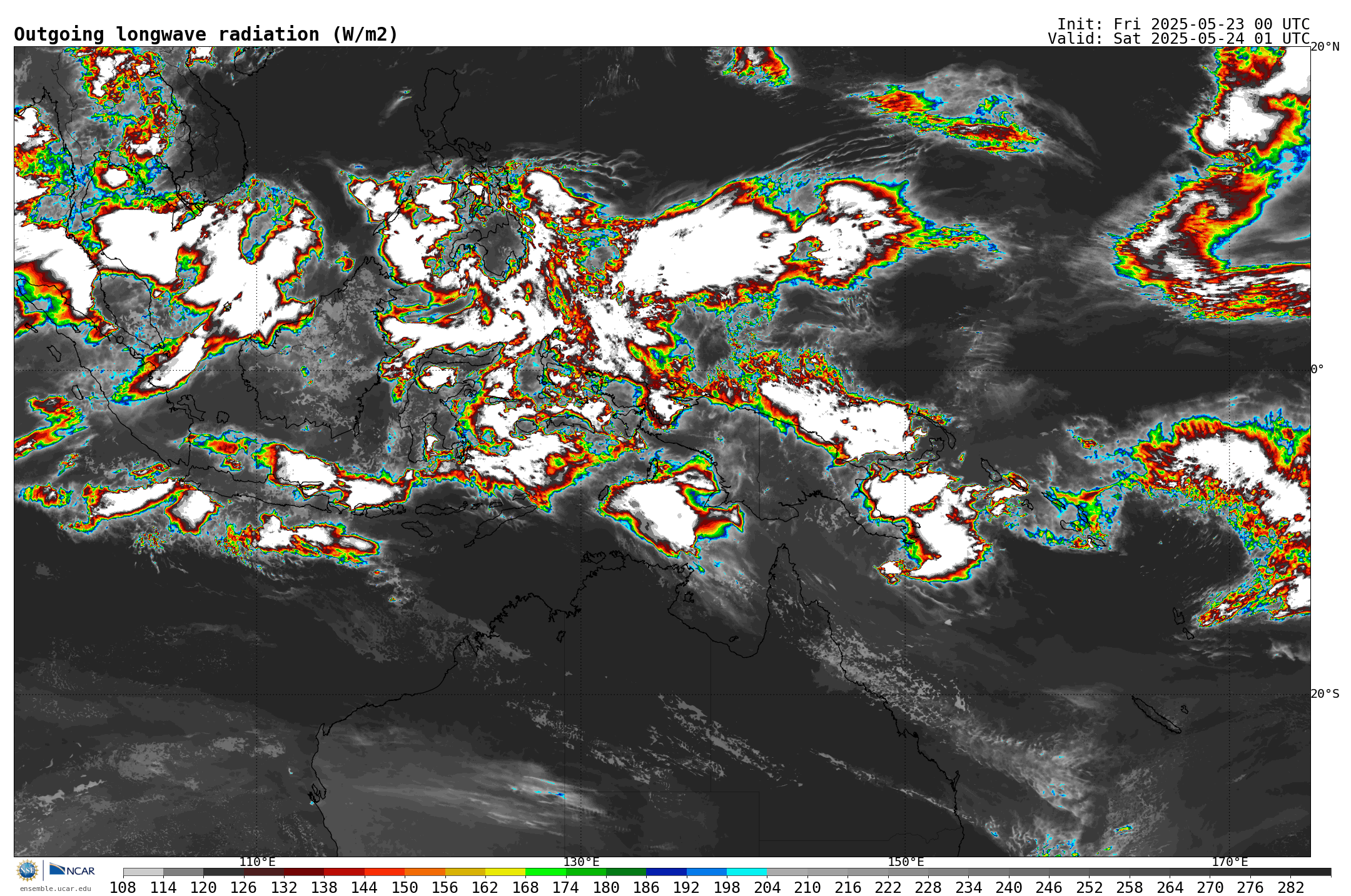1351x896 pixels.
Task: Click the 114 colorbar value
Action: 163,887
